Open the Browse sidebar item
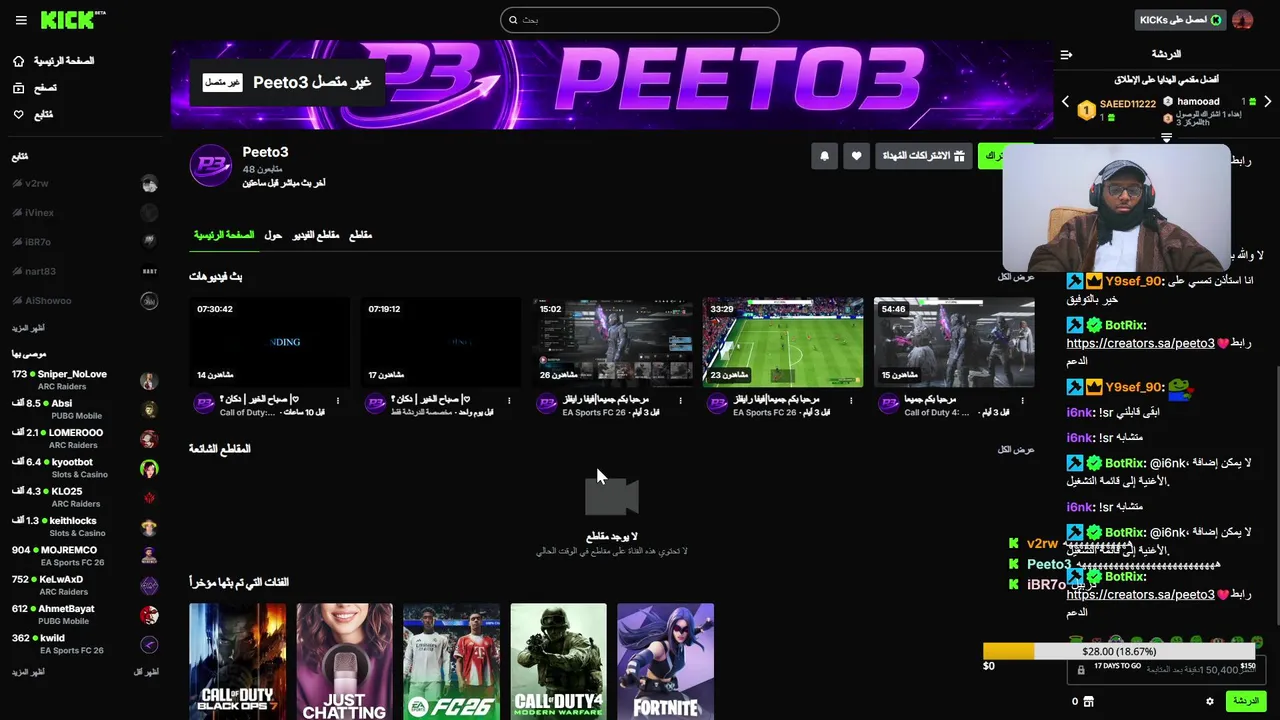This screenshot has height=720, width=1280. (35, 88)
